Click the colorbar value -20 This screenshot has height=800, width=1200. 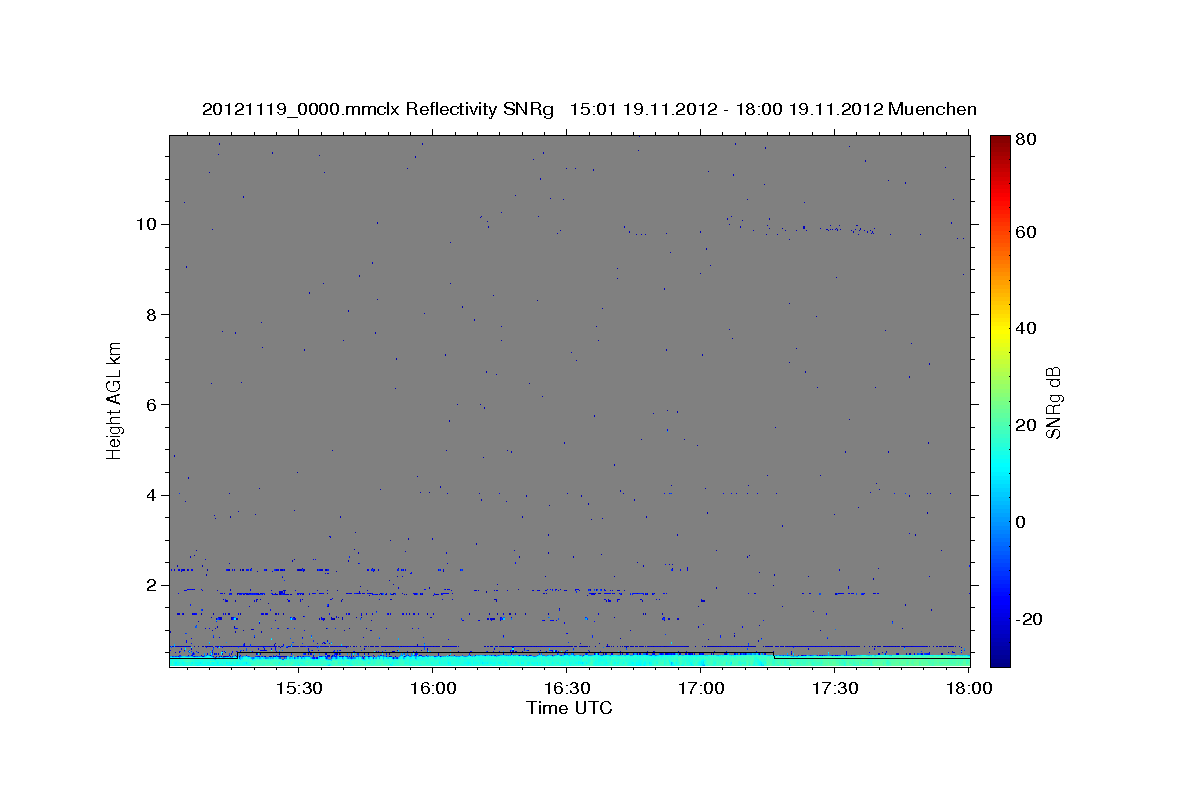tap(1028, 619)
